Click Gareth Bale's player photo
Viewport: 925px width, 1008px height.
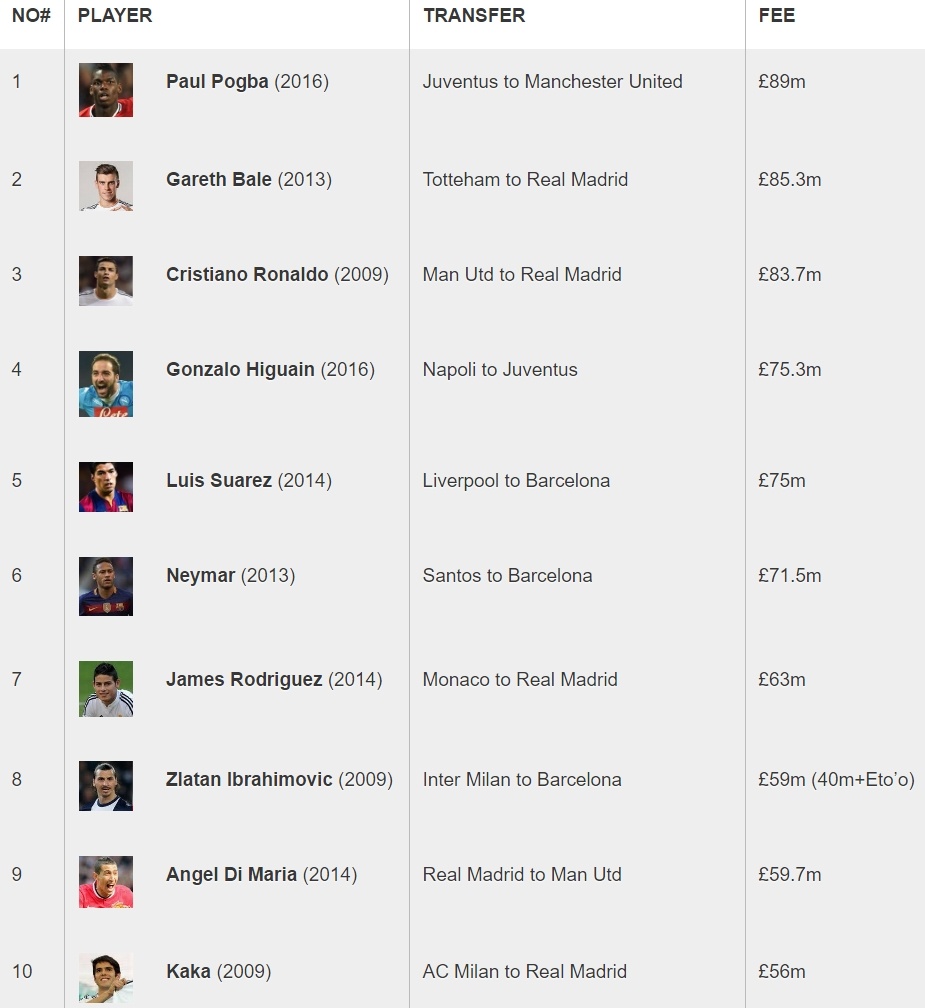pos(106,186)
